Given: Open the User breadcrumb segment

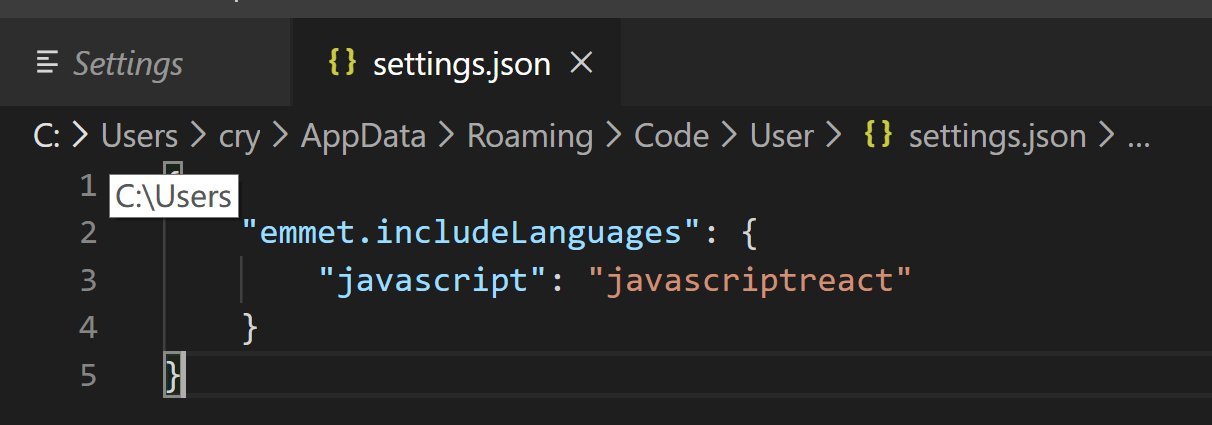Looking at the screenshot, I should 782,136.
